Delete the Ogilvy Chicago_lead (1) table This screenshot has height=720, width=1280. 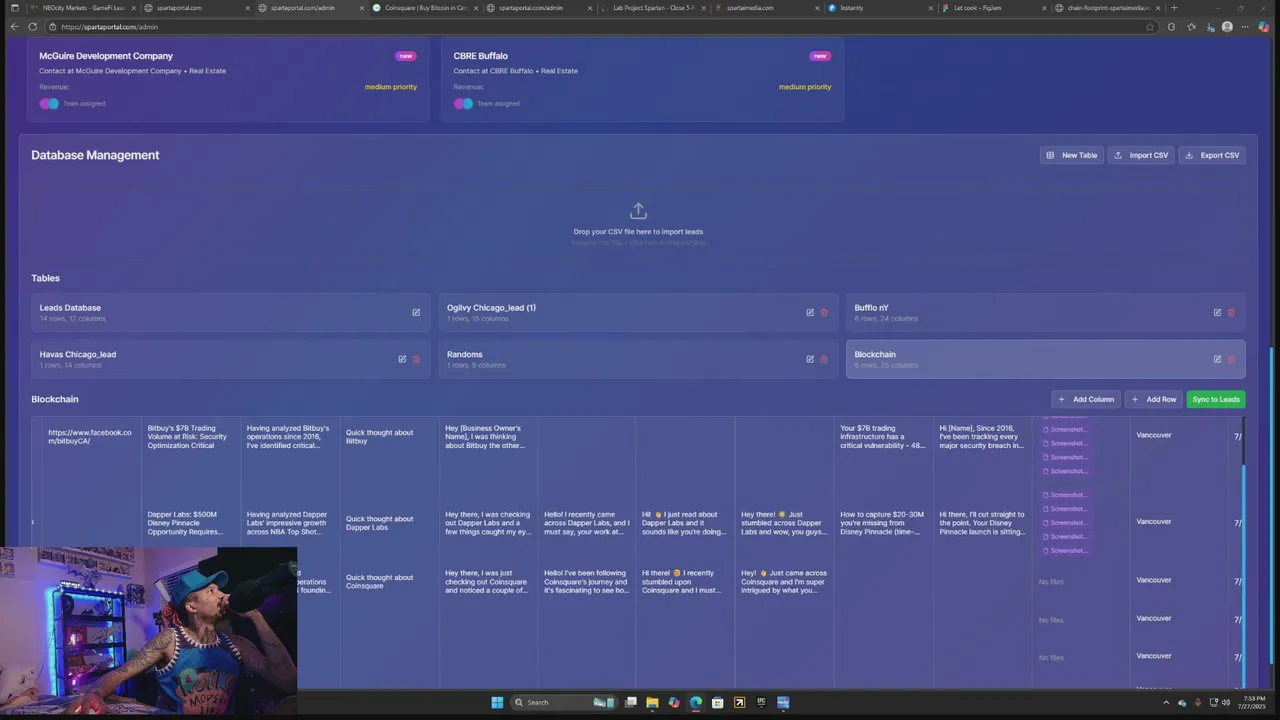[824, 312]
